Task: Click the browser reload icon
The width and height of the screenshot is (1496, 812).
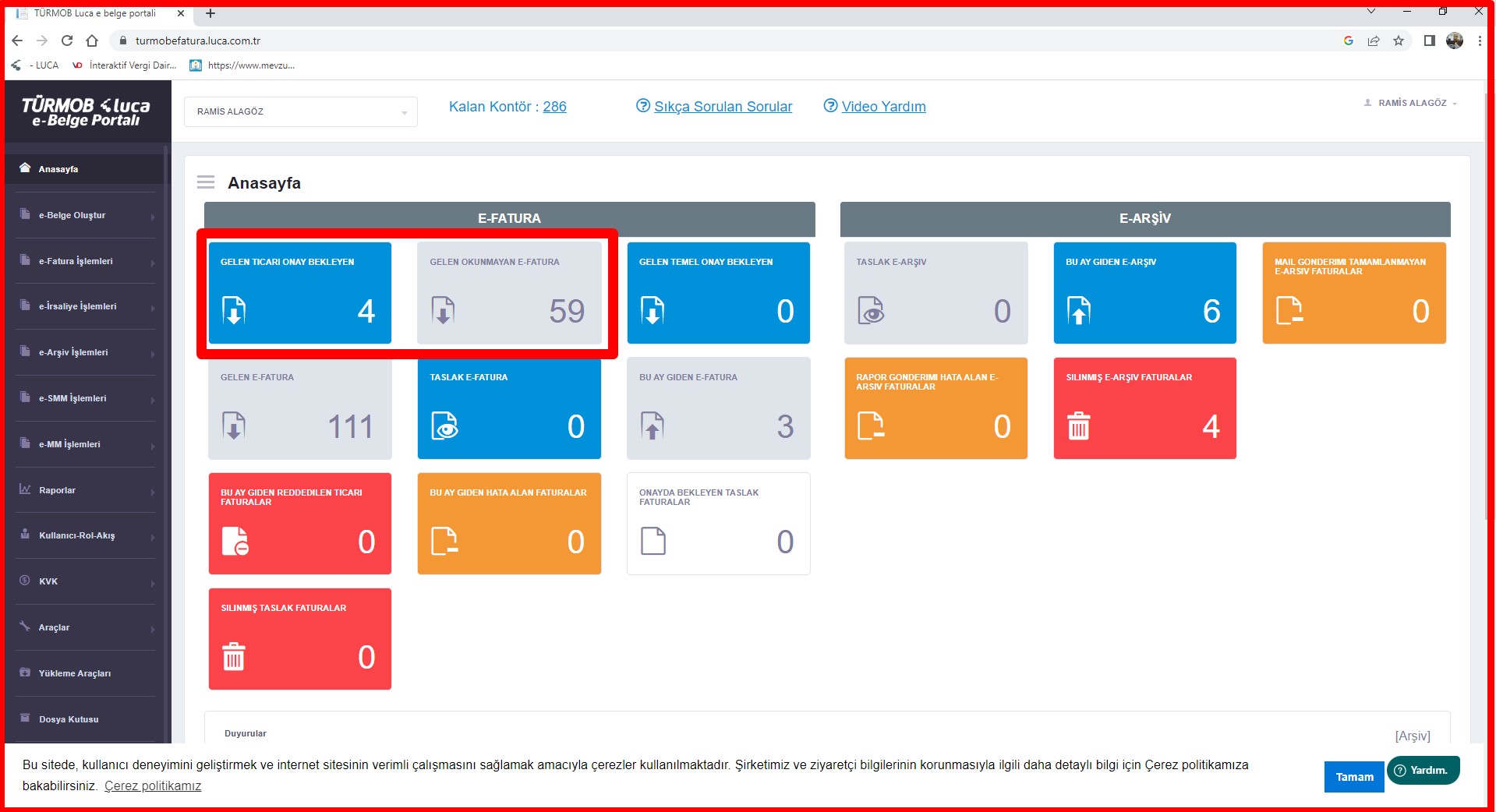Action: [67, 41]
